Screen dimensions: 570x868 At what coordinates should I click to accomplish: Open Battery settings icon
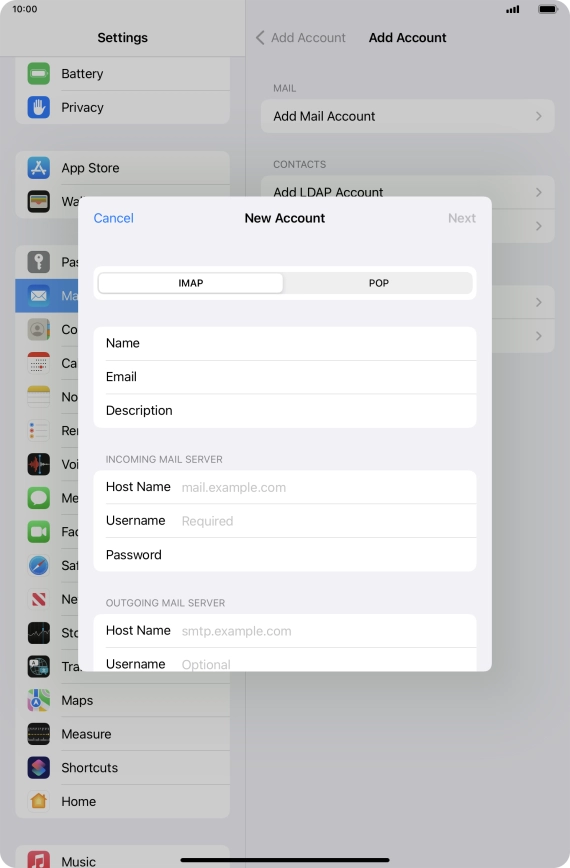pyautogui.click(x=39, y=74)
